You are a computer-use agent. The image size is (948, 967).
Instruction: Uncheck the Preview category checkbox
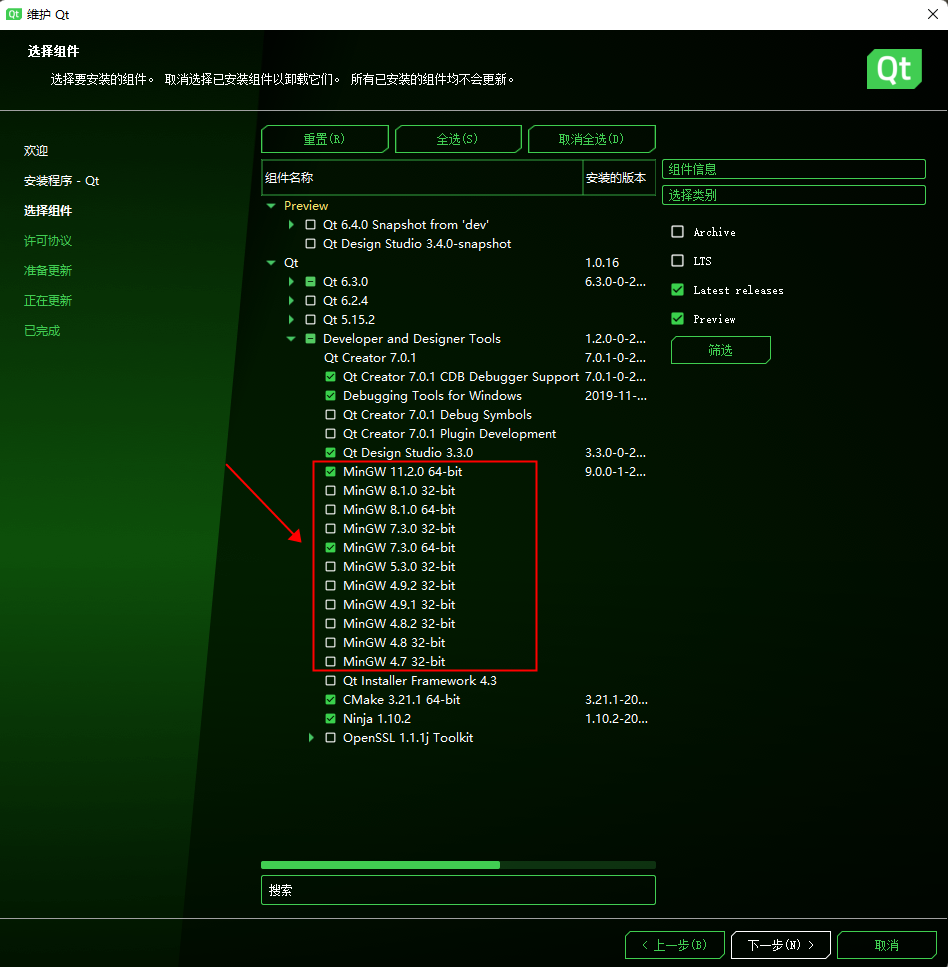677,319
